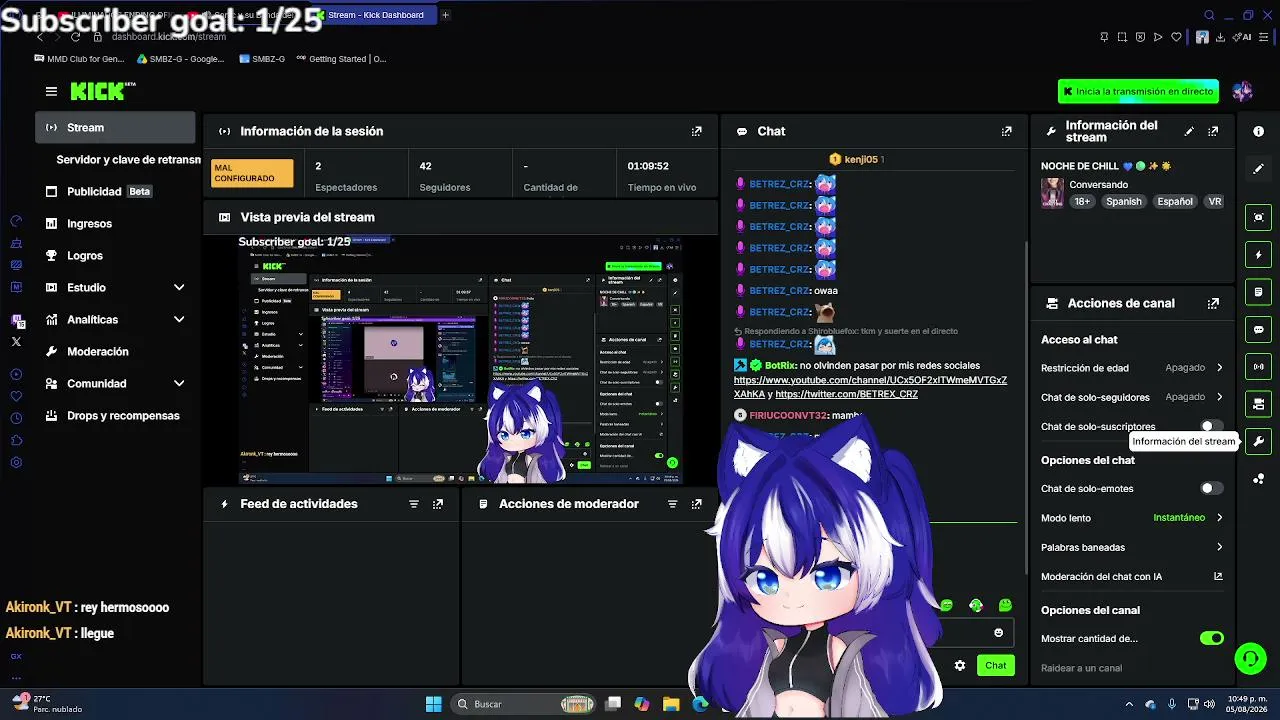Toggle chat bubble icon in right sidebar
The image size is (1280, 720).
pos(1258,329)
